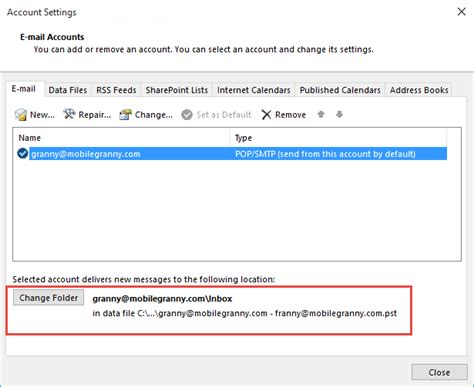Click the Change... label in toolbar
This screenshot has height=387, width=474.
[154, 115]
